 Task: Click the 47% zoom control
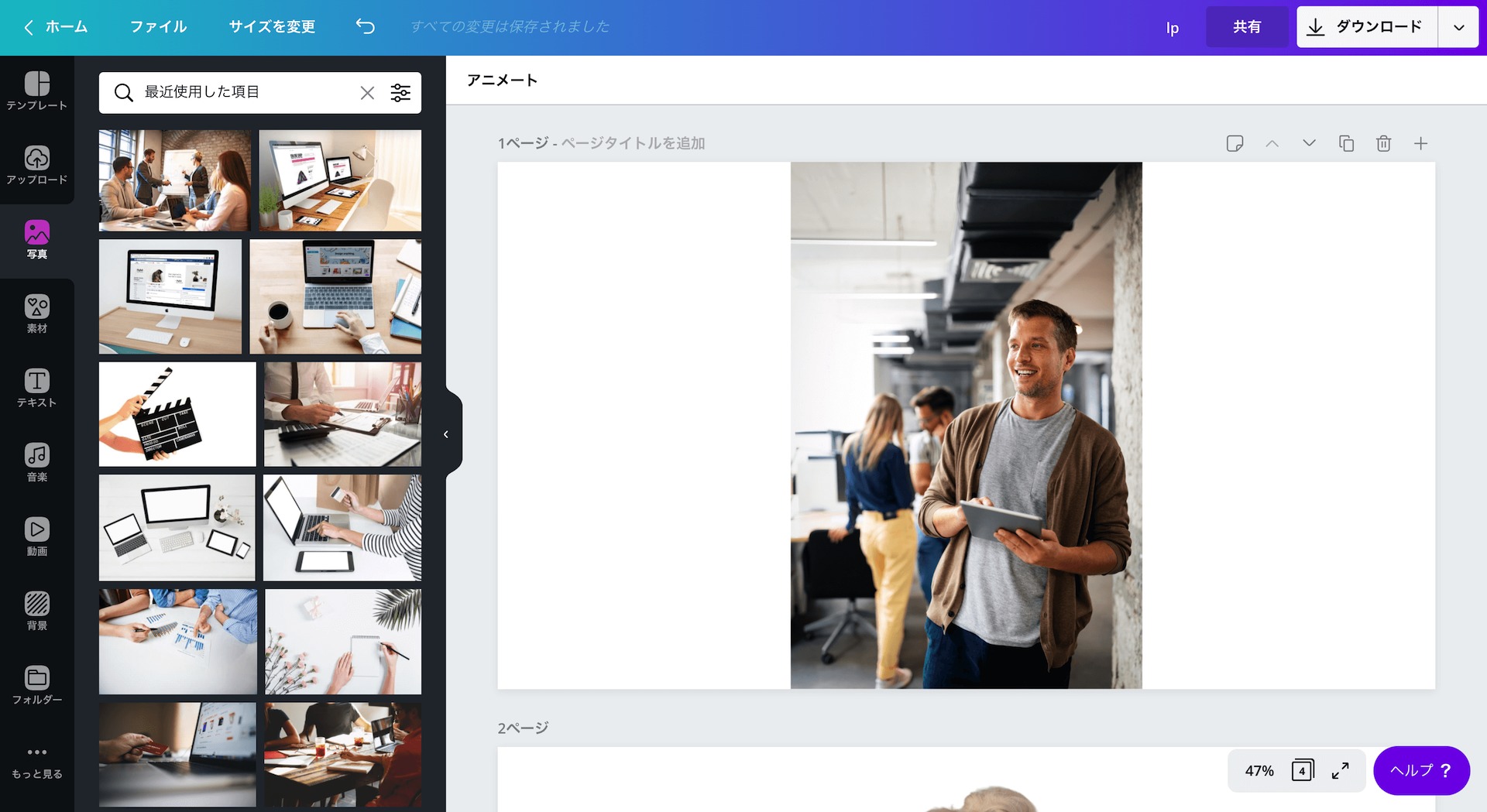coord(1259,770)
